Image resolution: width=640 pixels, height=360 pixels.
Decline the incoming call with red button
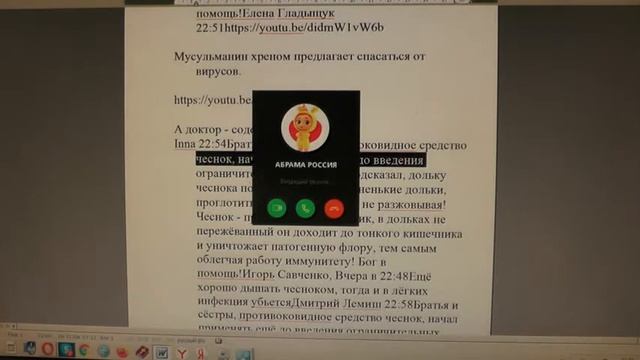click(334, 208)
